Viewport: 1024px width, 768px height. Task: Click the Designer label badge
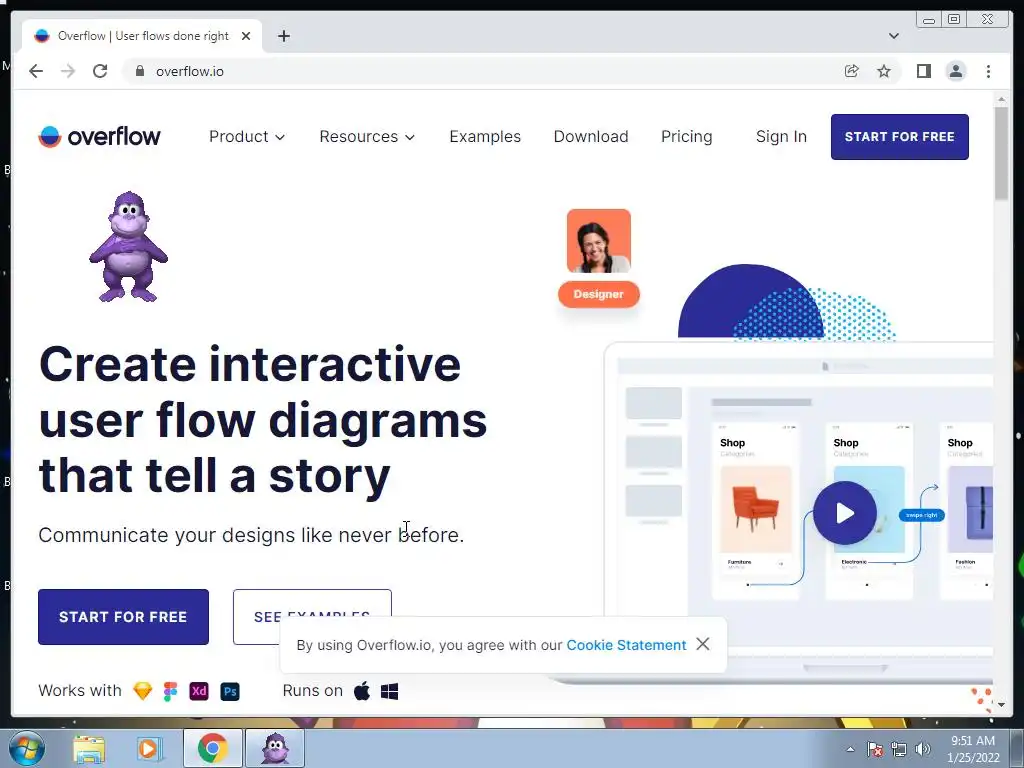pyautogui.click(x=598, y=294)
